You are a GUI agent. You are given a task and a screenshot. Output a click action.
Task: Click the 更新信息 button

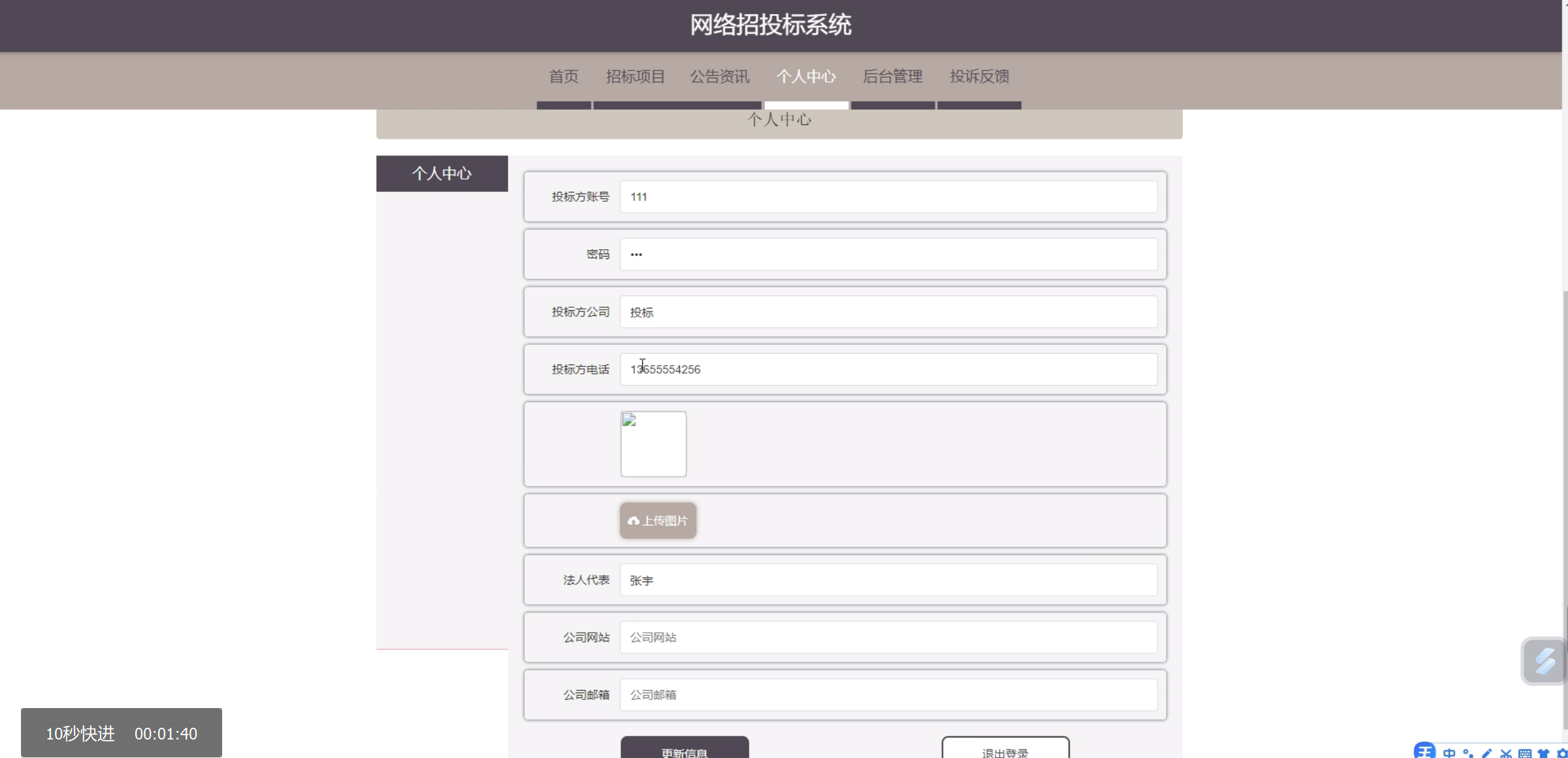pyautogui.click(x=684, y=749)
